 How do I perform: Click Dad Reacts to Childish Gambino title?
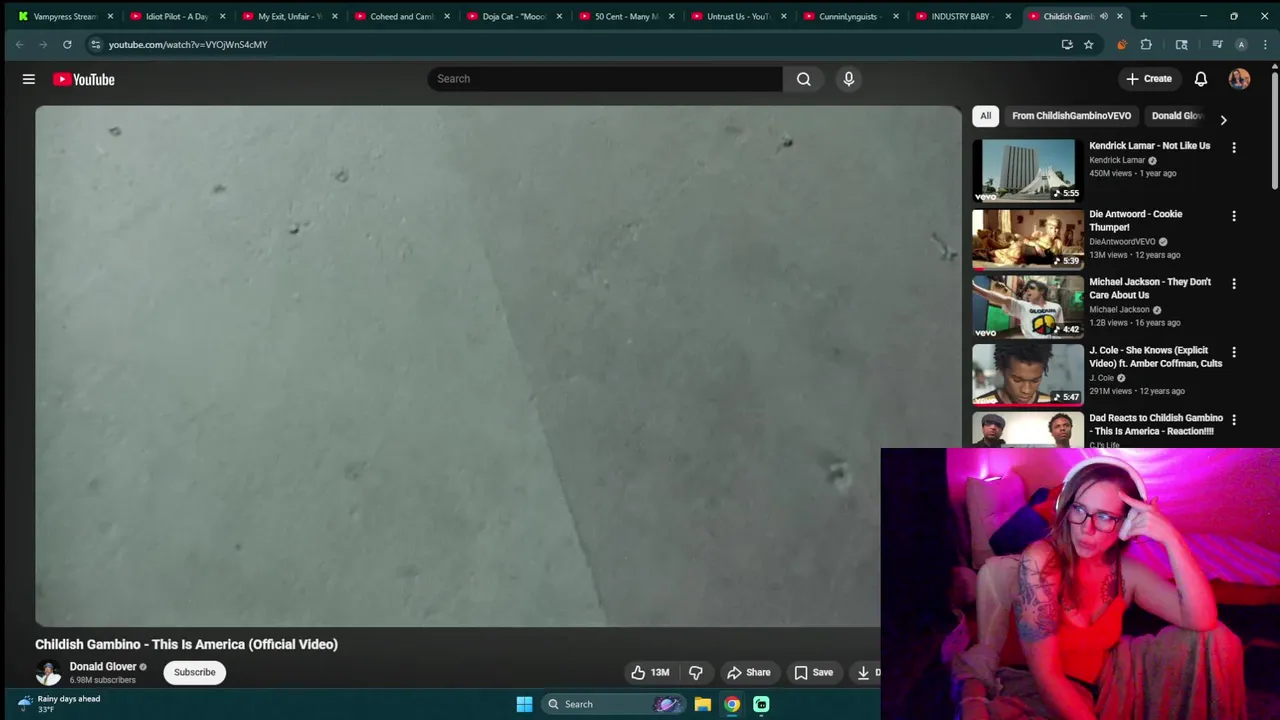[1156, 425]
